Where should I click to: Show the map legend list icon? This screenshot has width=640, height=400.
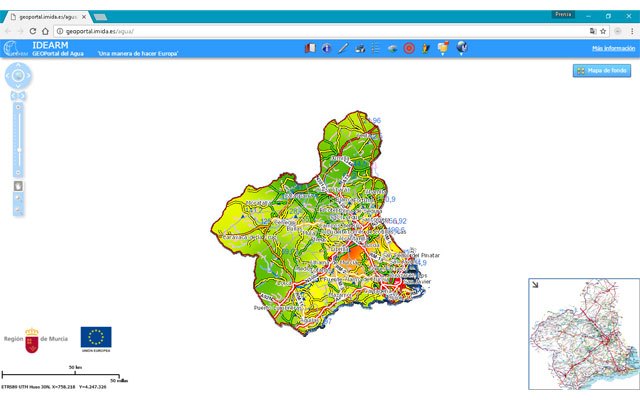click(376, 48)
